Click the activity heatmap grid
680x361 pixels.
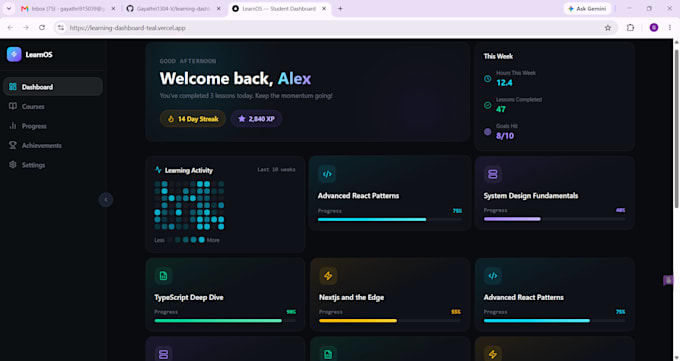pyautogui.click(x=189, y=205)
